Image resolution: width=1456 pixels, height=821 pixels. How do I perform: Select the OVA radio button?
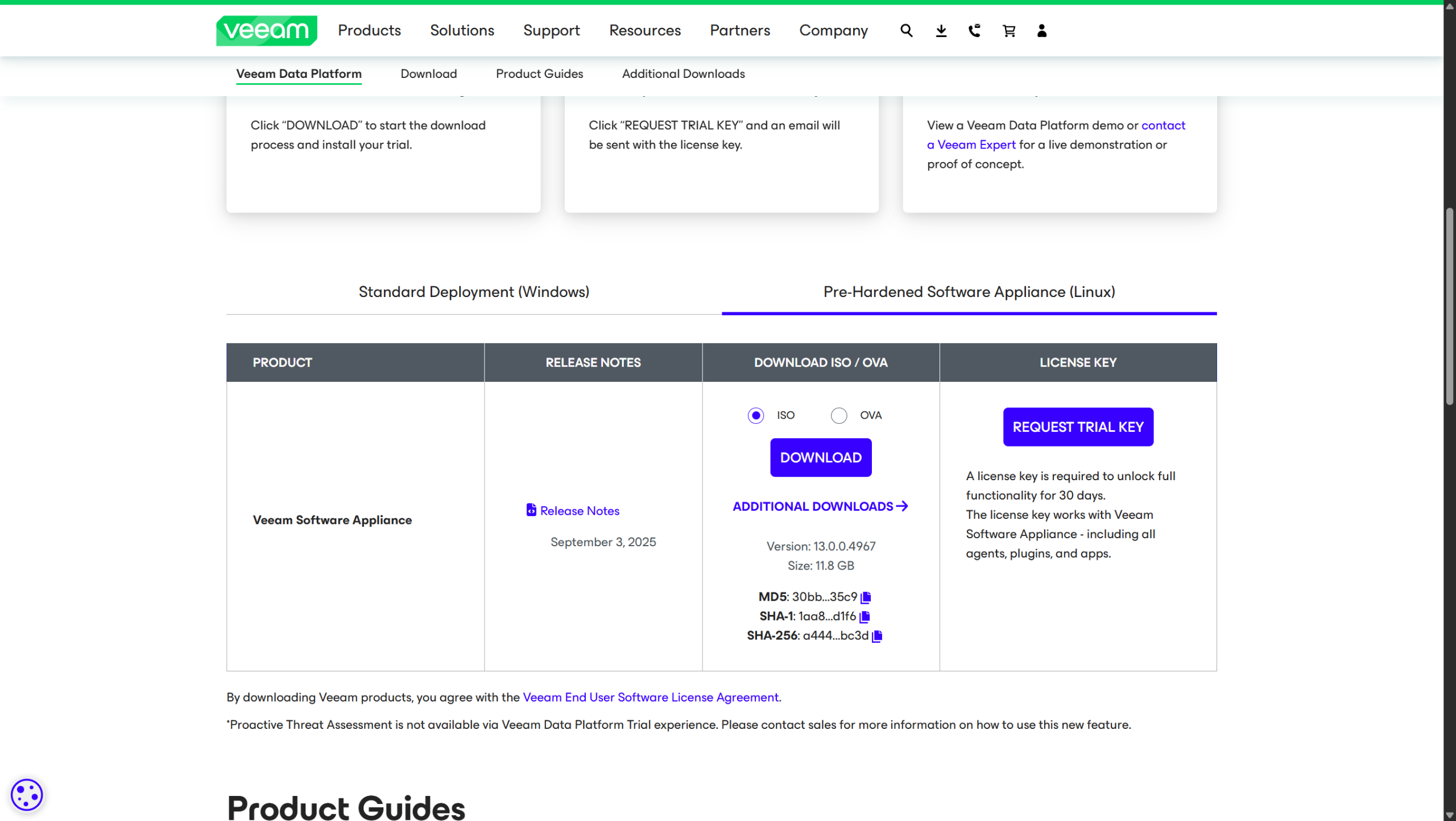[x=838, y=415]
